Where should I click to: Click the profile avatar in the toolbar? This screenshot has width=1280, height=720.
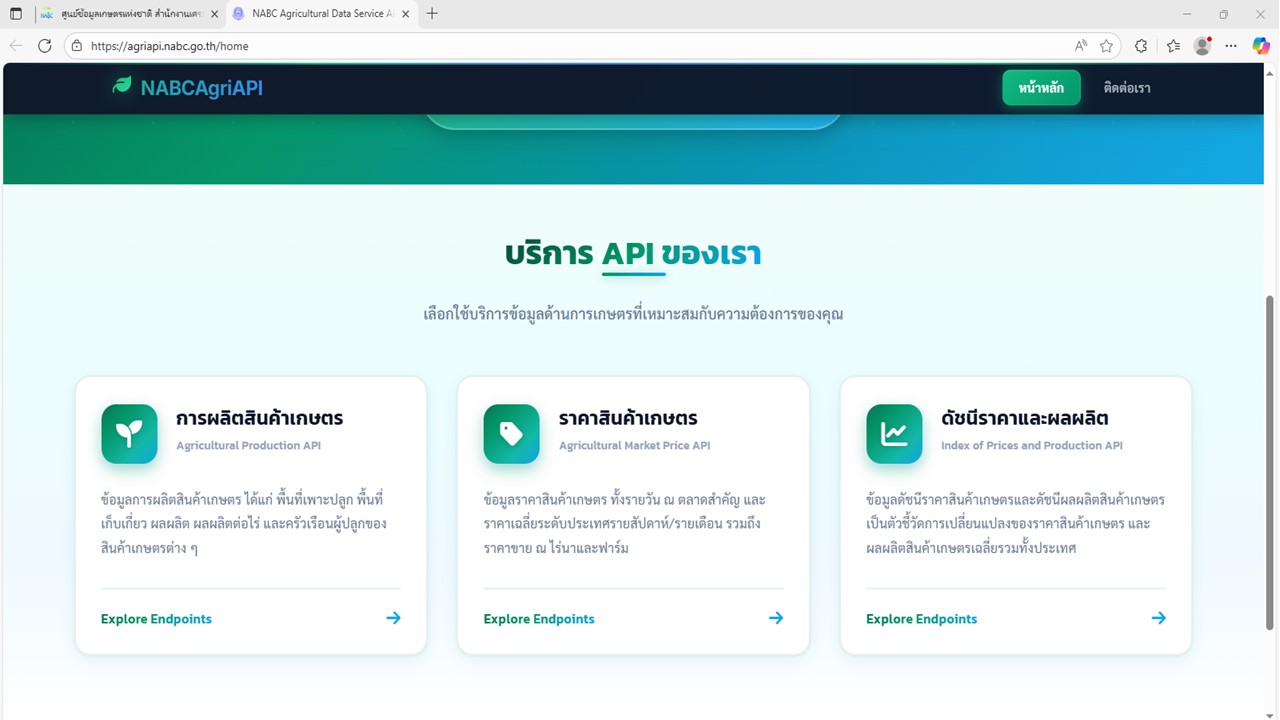[1202, 46]
